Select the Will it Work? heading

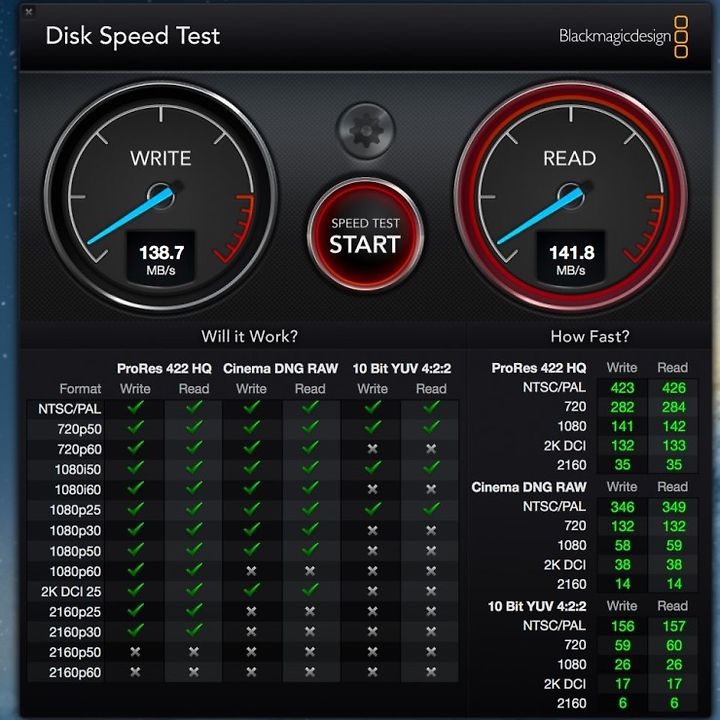(x=249, y=336)
